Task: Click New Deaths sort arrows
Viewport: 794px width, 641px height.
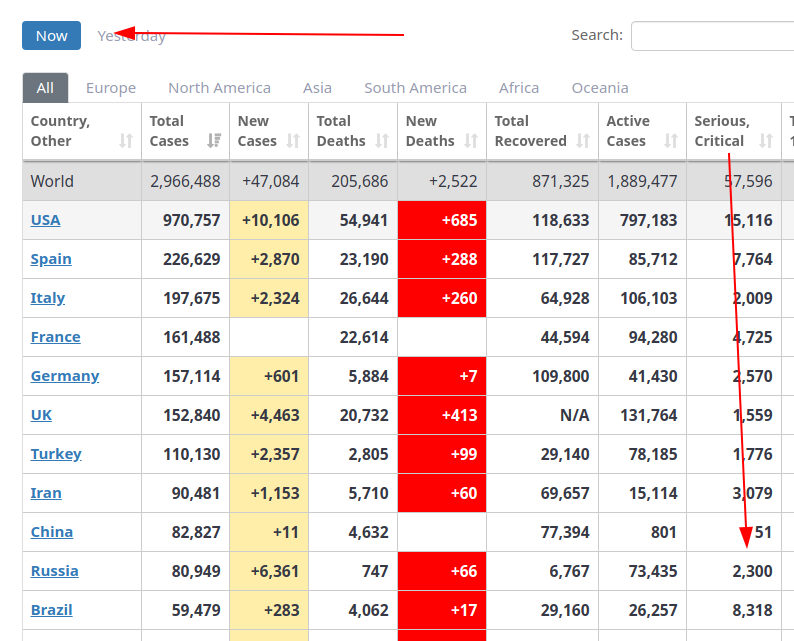Action: point(471,141)
